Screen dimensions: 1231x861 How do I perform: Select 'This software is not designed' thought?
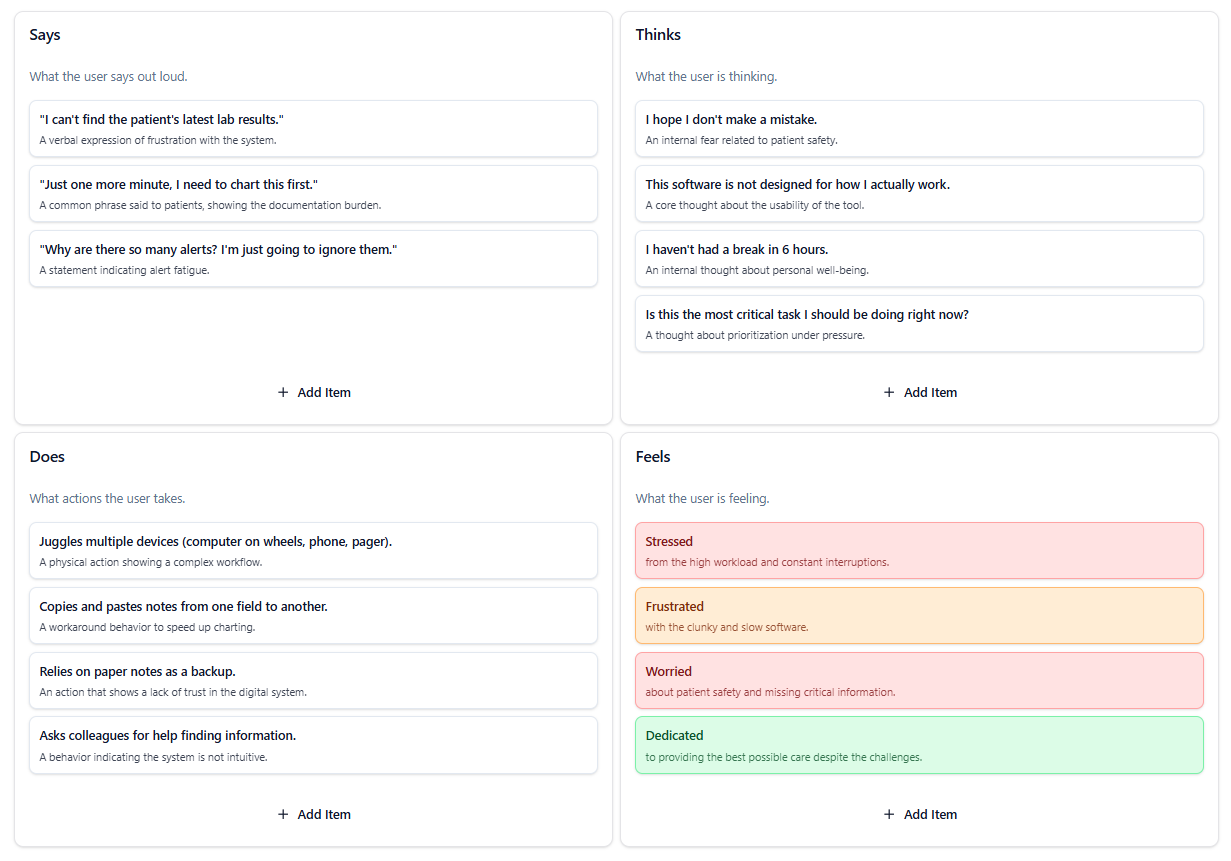(919, 194)
